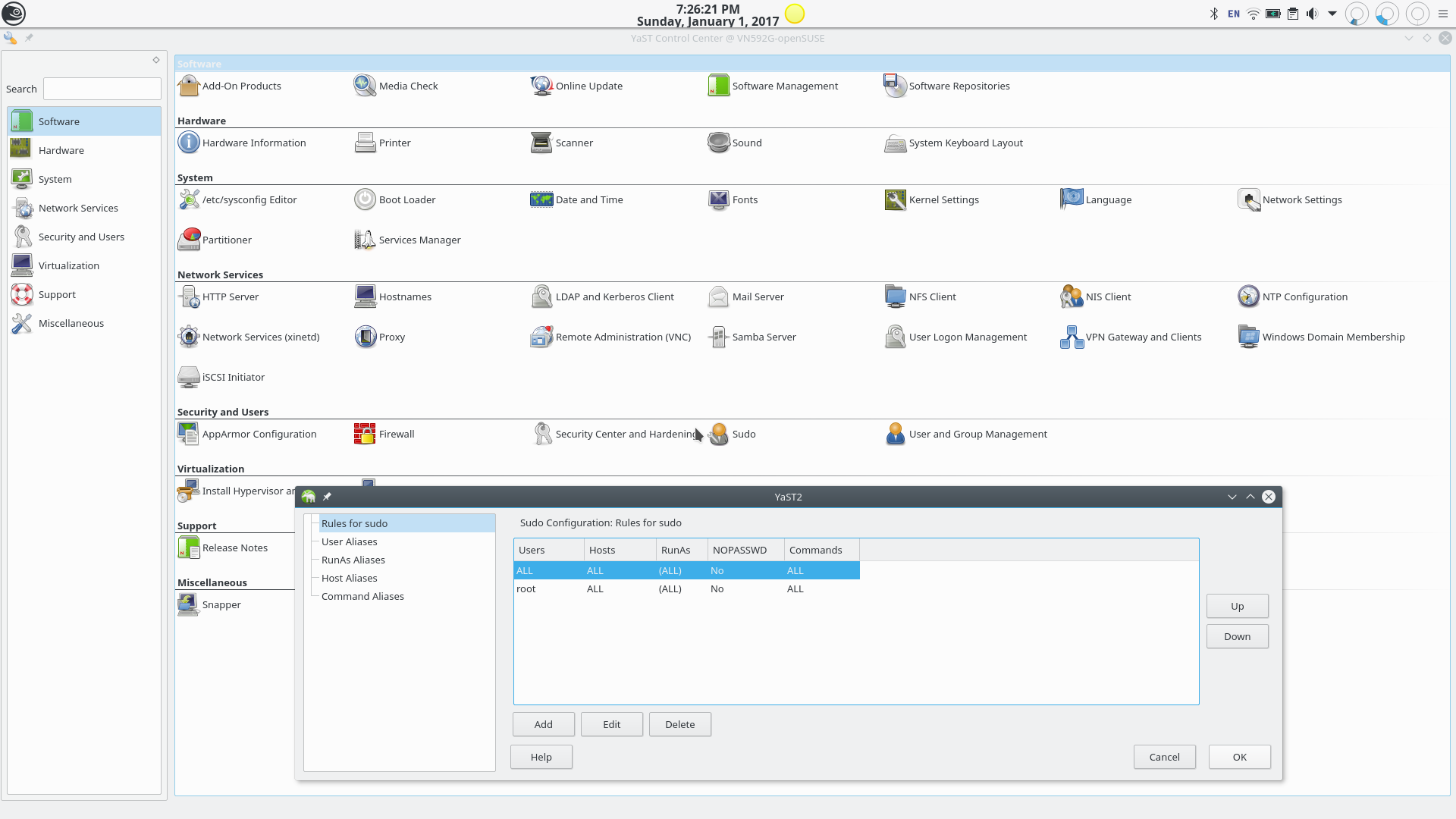Image resolution: width=1456 pixels, height=819 pixels.
Task: Open Network Settings module
Action: [1289, 199]
